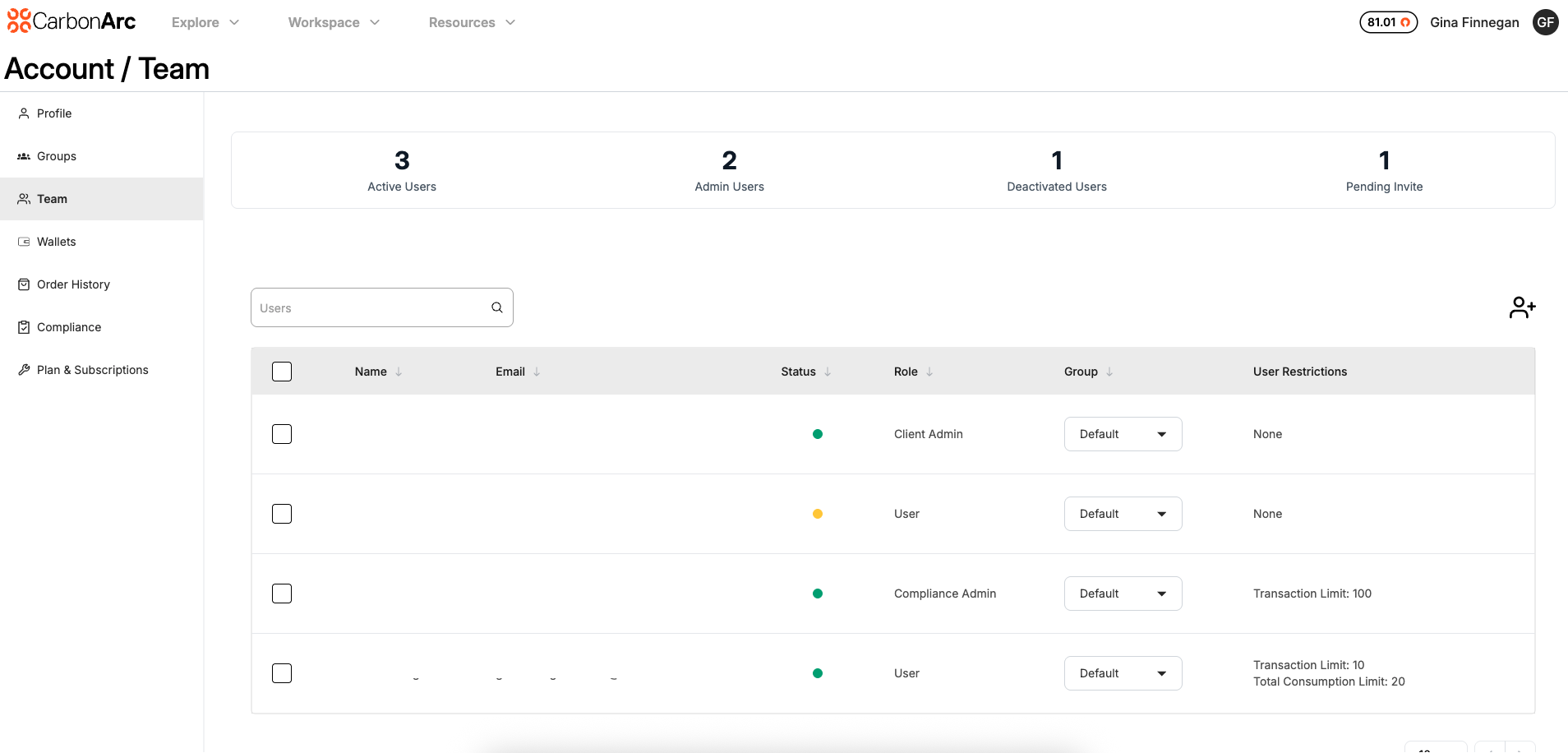Image resolution: width=1568 pixels, height=753 pixels.
Task: Click the add-user invite icon
Action: (x=1522, y=307)
